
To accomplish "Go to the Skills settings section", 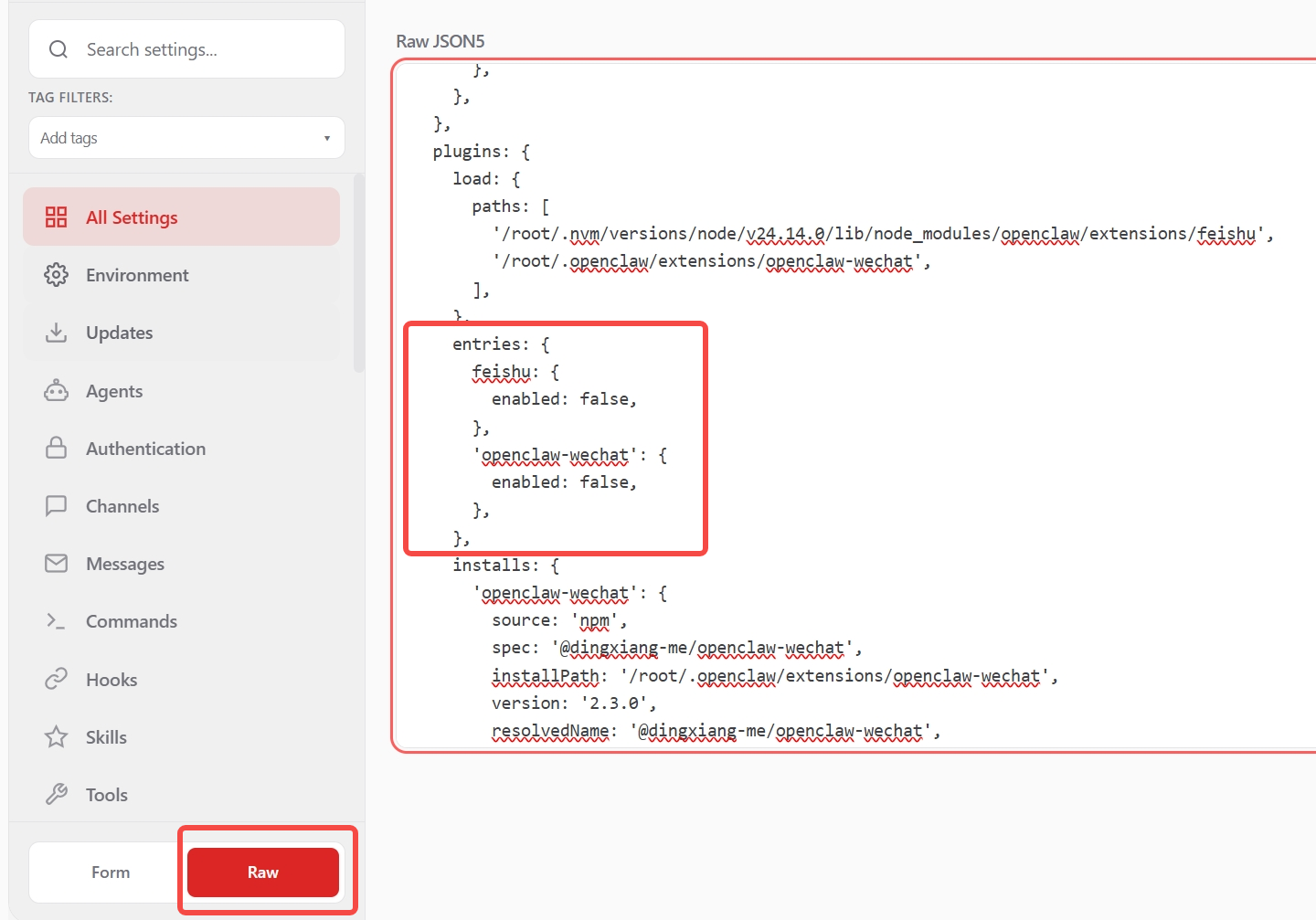I will (x=106, y=737).
